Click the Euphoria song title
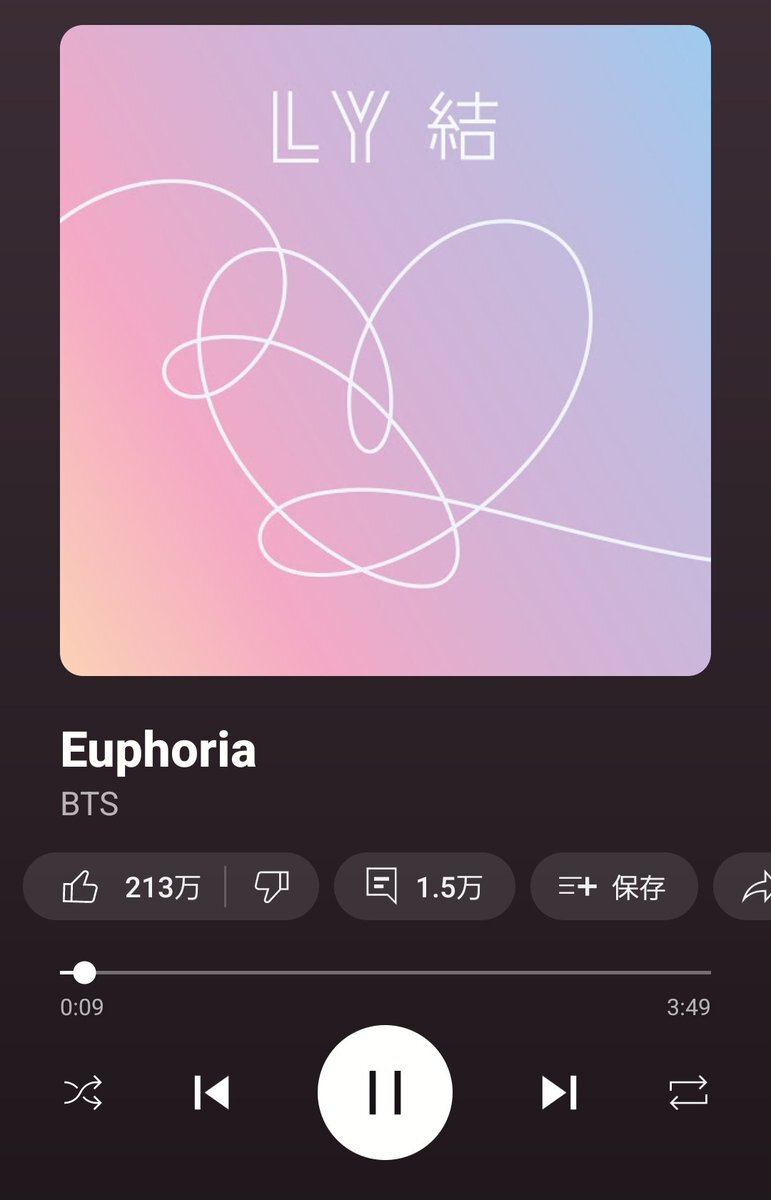Viewport: 771px width, 1200px height. coord(158,750)
